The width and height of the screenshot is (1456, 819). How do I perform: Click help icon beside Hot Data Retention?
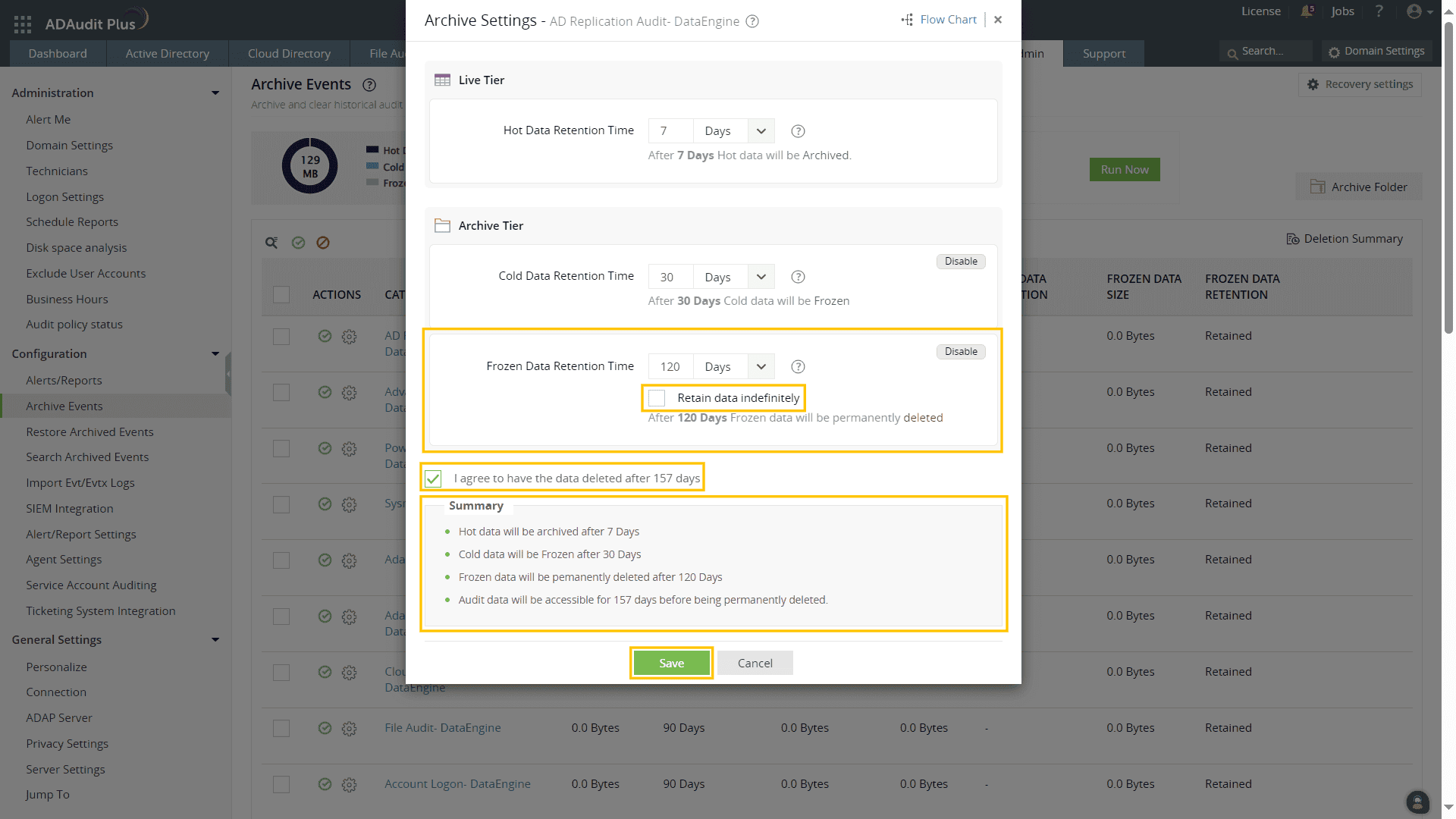(798, 131)
